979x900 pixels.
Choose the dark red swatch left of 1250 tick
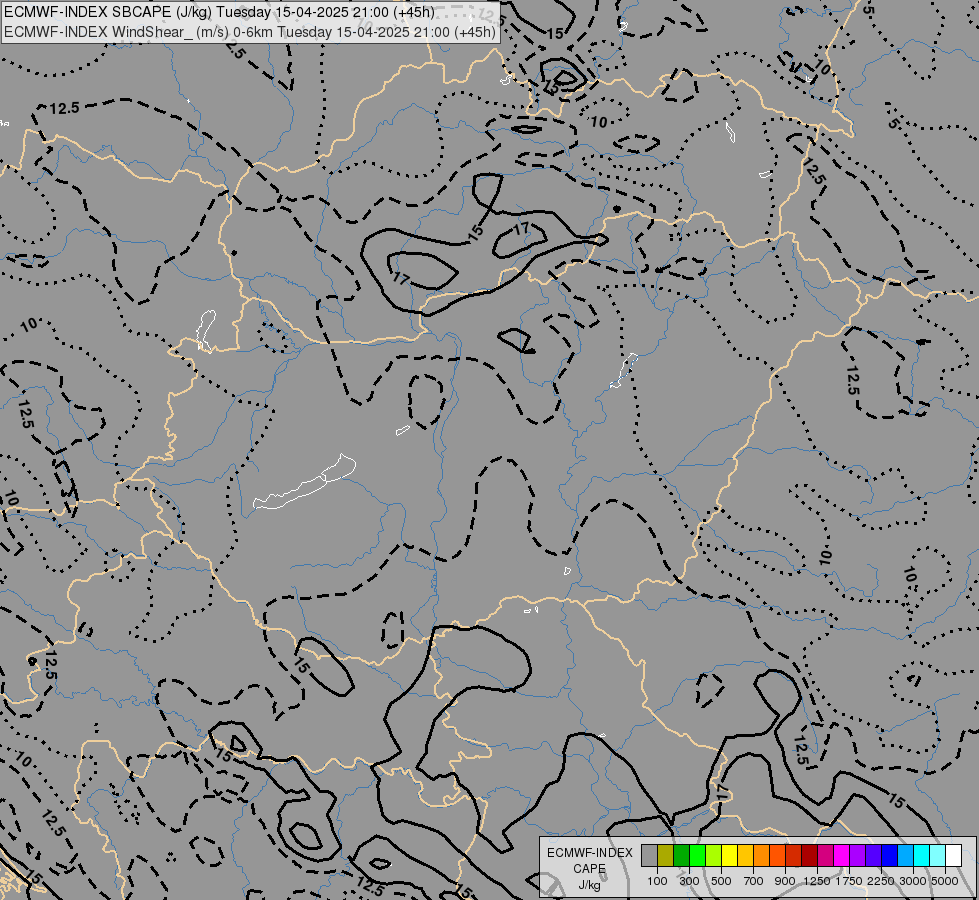[x=809, y=856]
